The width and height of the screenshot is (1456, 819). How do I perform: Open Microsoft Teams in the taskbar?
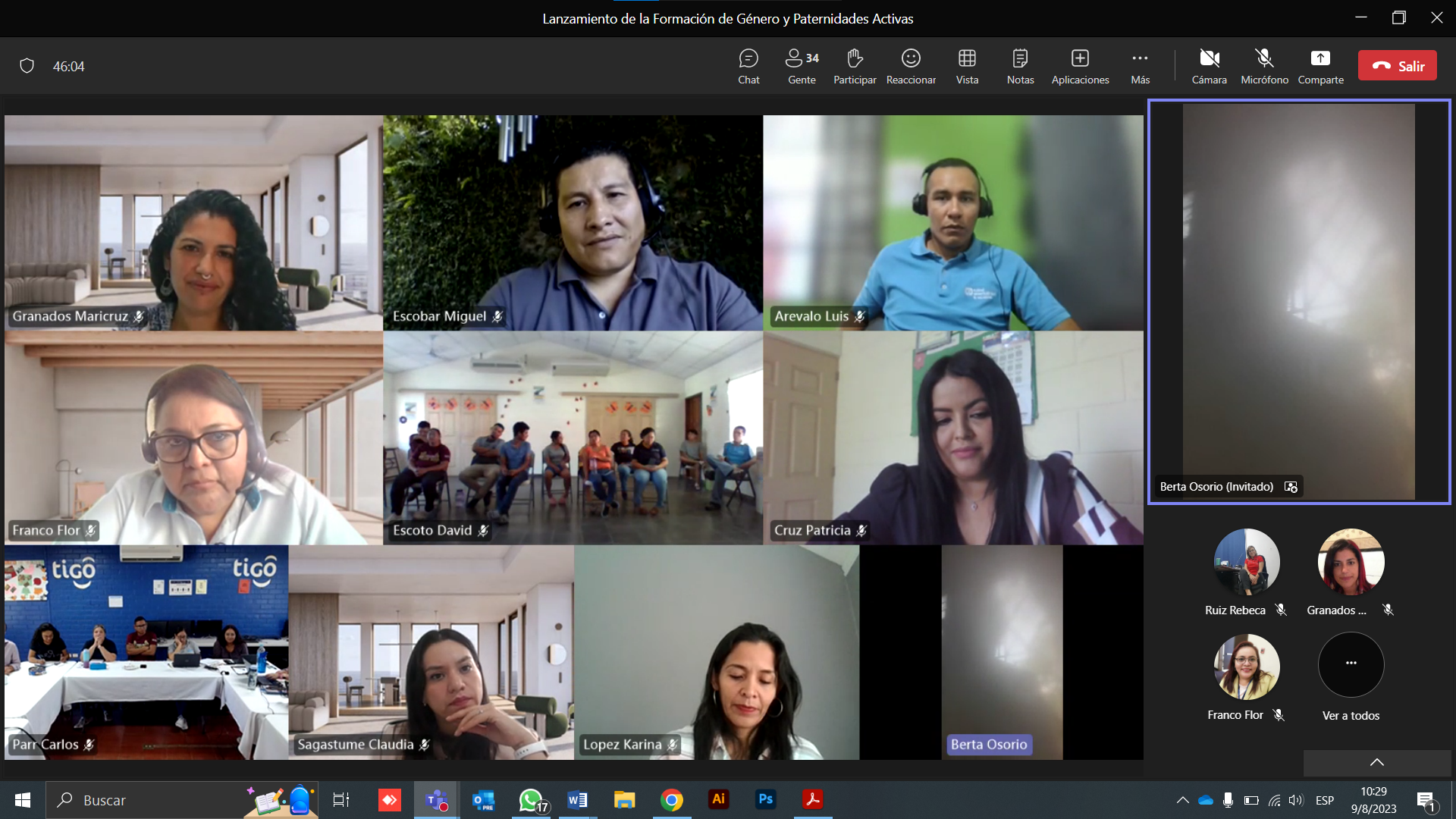pos(436,800)
